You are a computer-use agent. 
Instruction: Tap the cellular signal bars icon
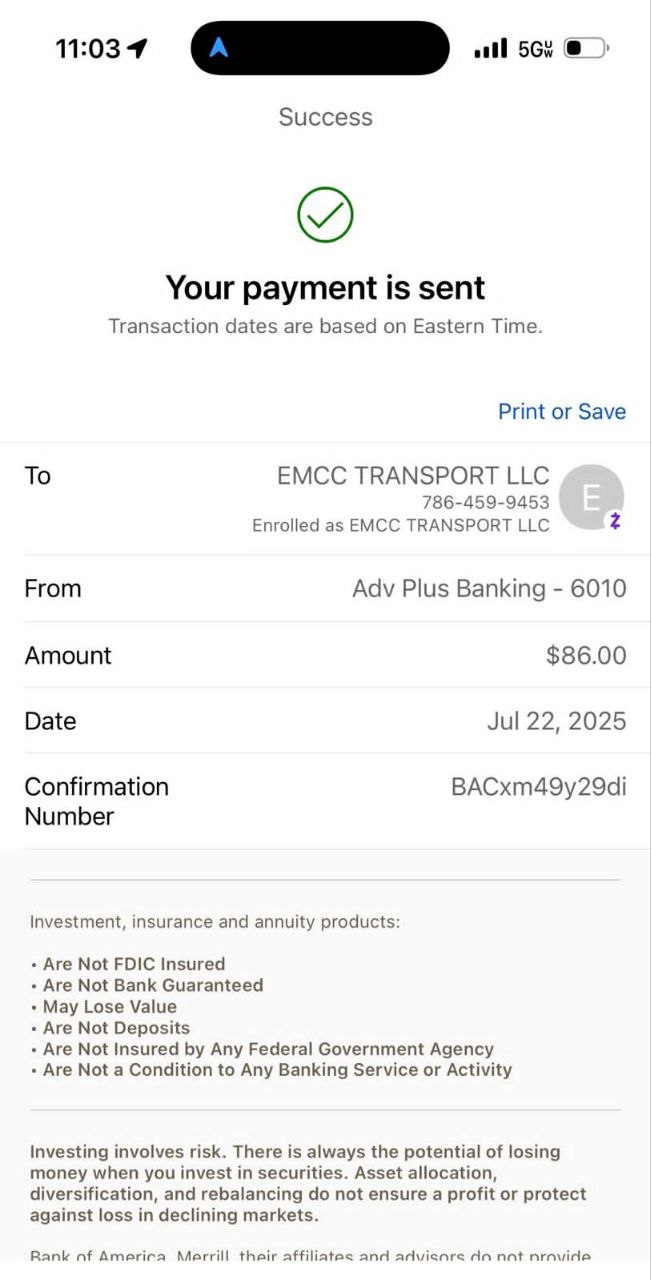[490, 48]
